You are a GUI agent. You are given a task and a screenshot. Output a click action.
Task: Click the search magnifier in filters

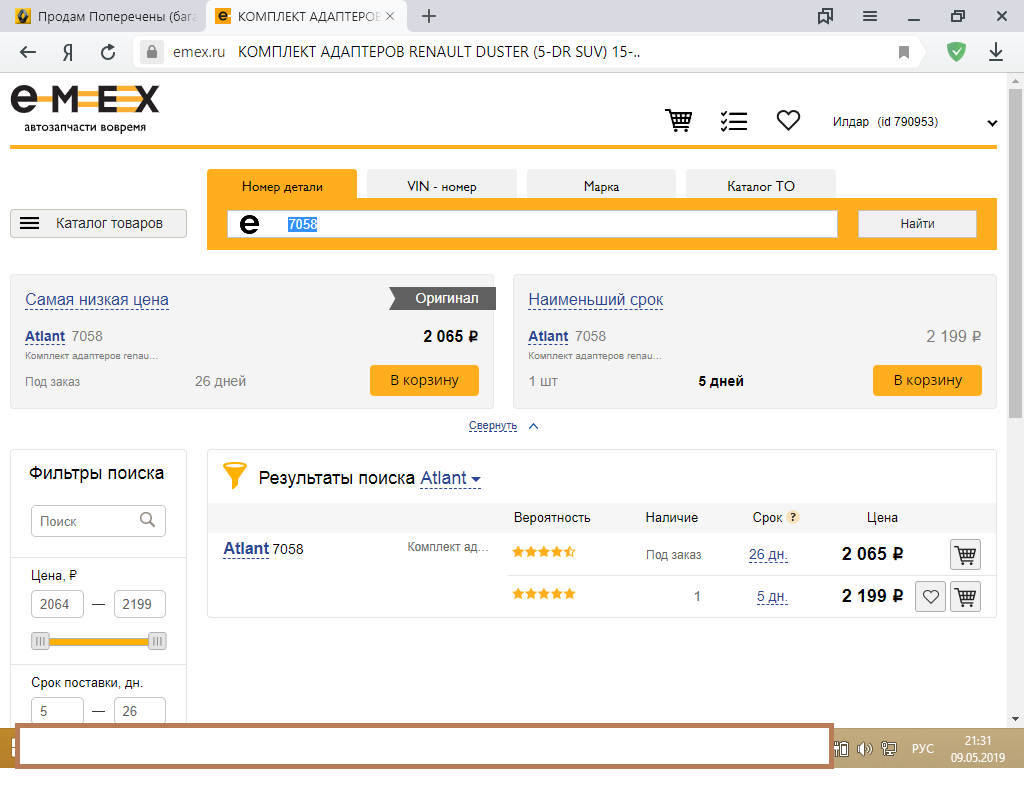click(x=148, y=520)
